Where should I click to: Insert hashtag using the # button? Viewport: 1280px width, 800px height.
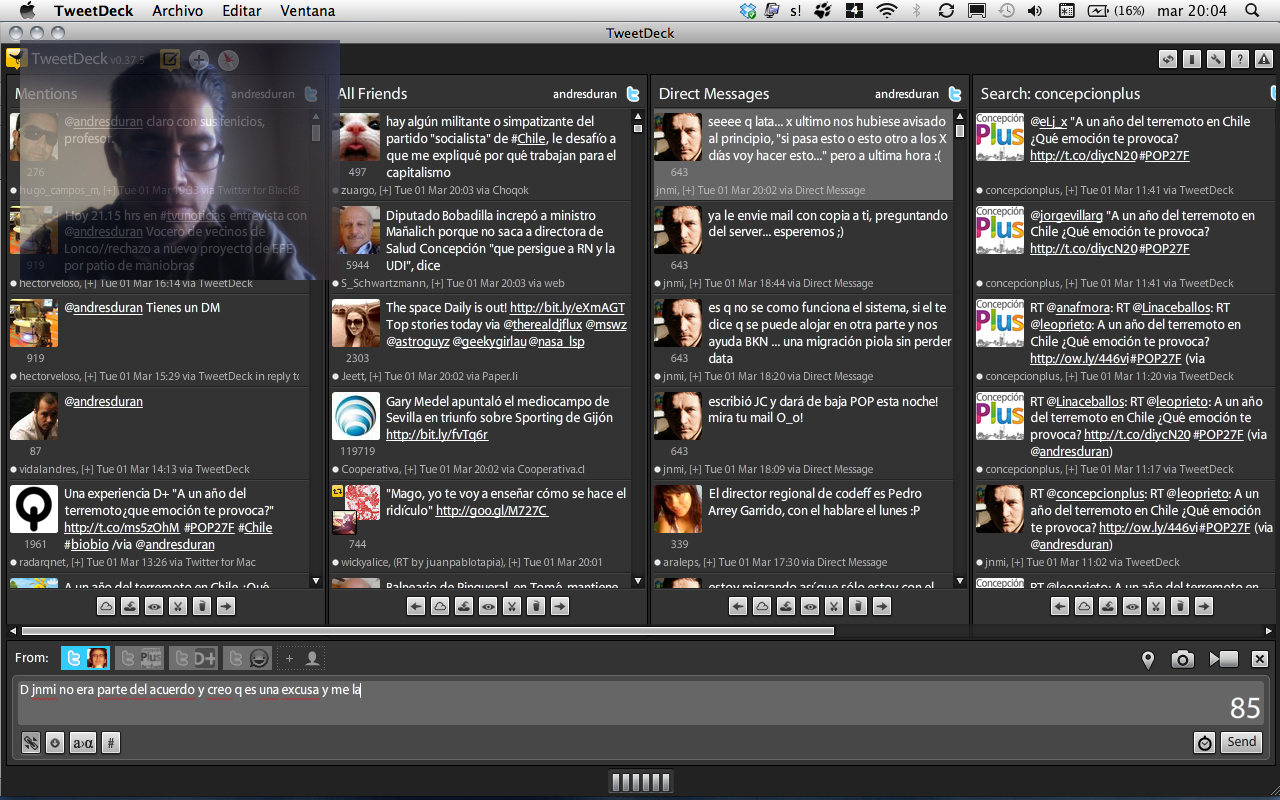pos(111,743)
